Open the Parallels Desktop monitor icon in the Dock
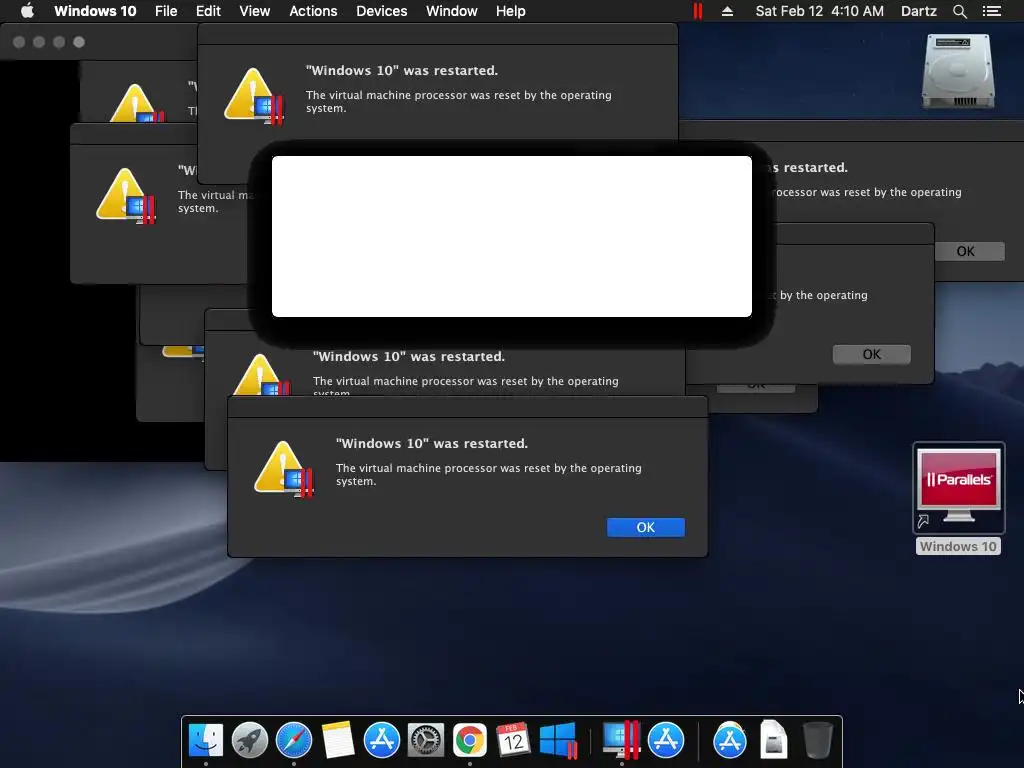1024x768 pixels. pos(621,740)
